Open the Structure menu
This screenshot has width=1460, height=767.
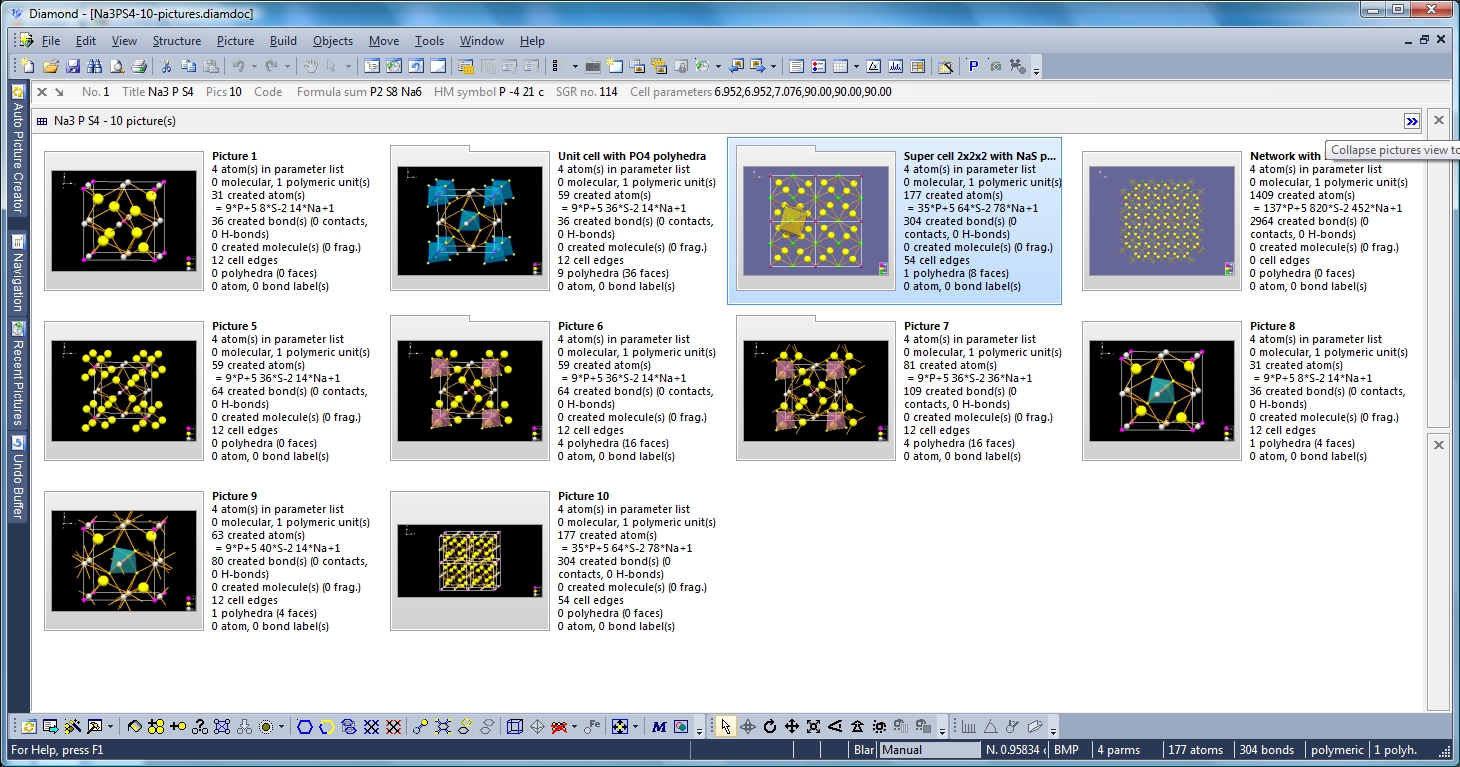176,41
